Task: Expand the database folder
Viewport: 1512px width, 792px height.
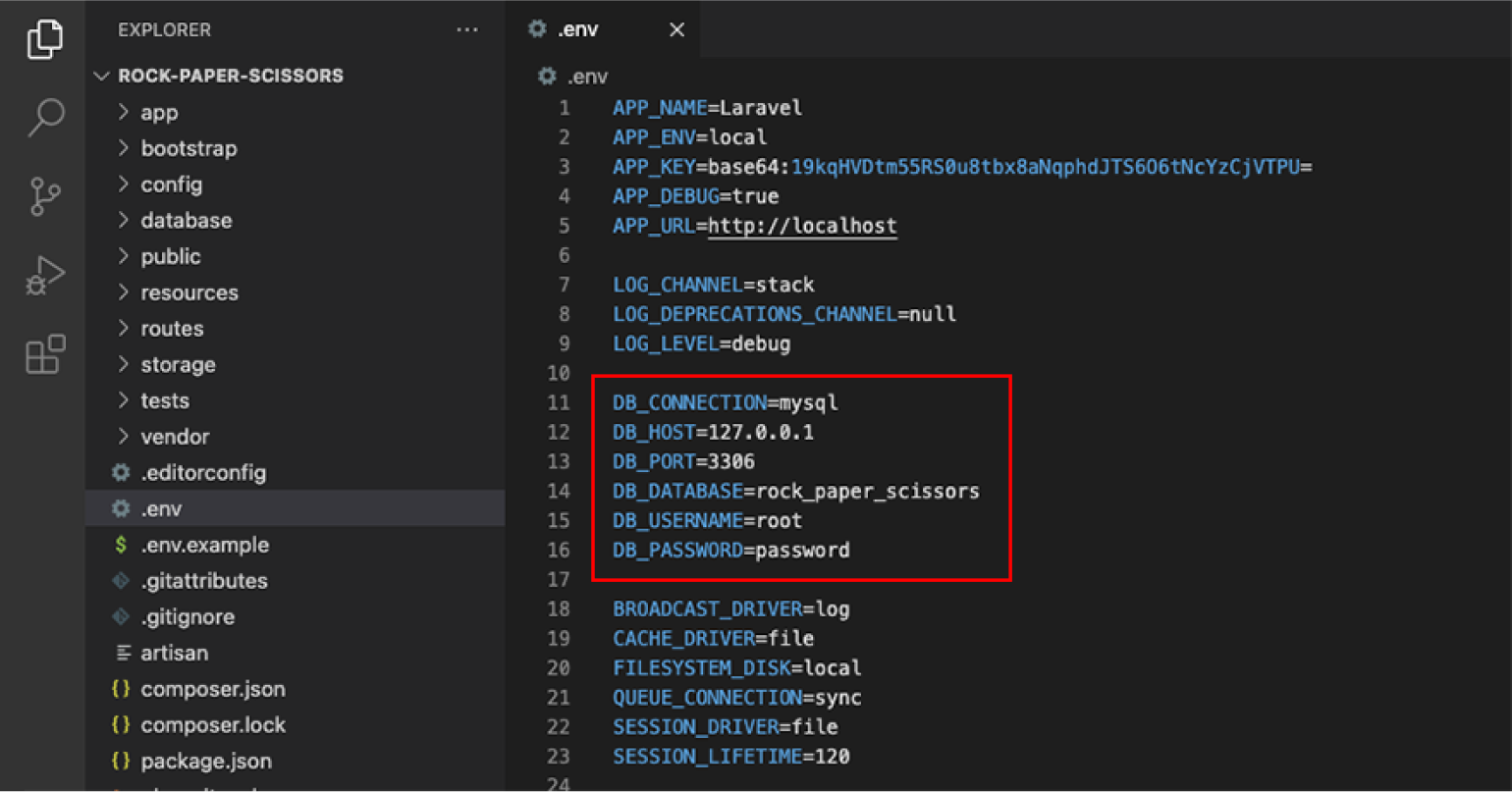Action: pyautogui.click(x=296, y=221)
